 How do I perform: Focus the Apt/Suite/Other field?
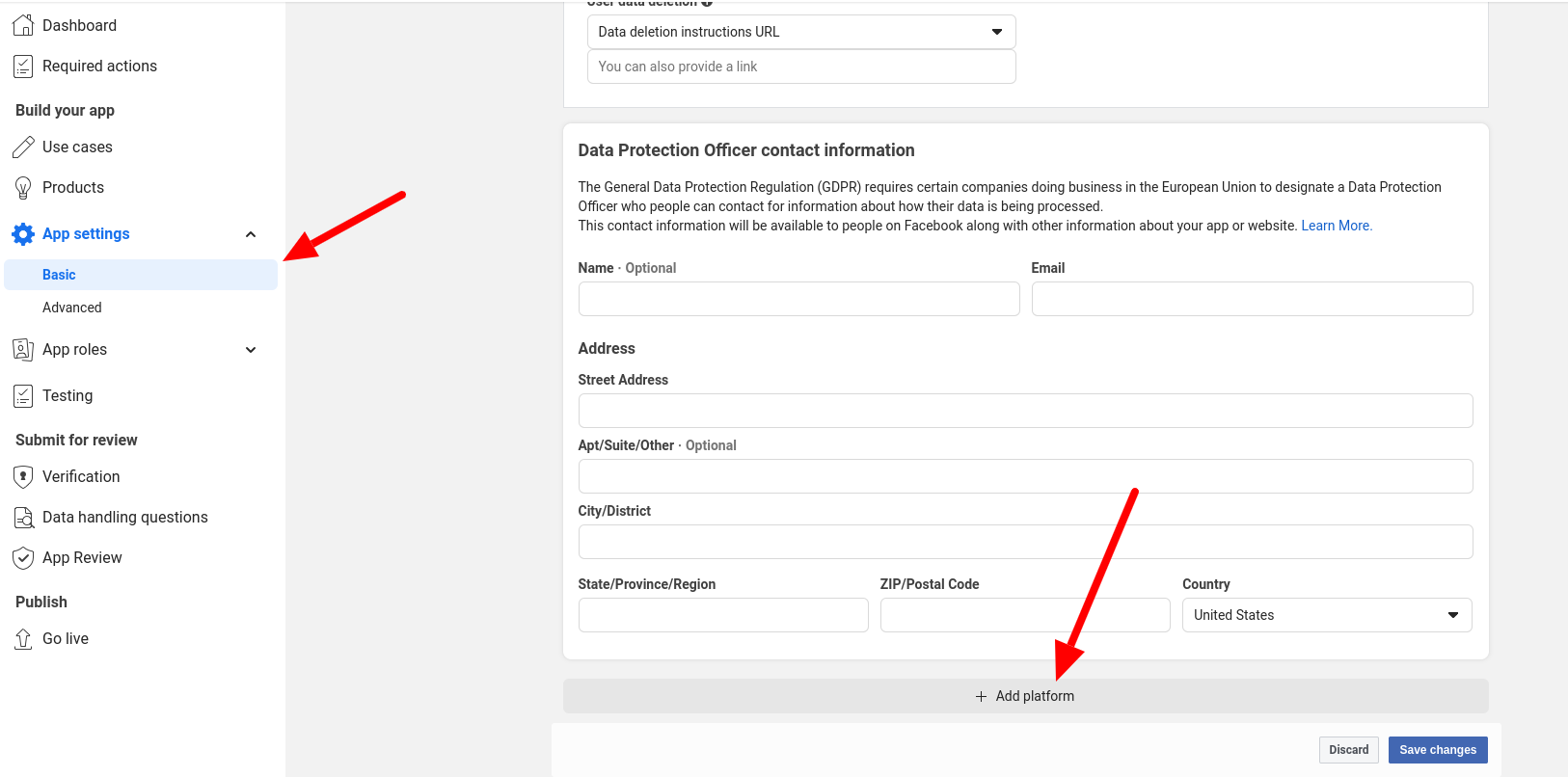[1025, 476]
